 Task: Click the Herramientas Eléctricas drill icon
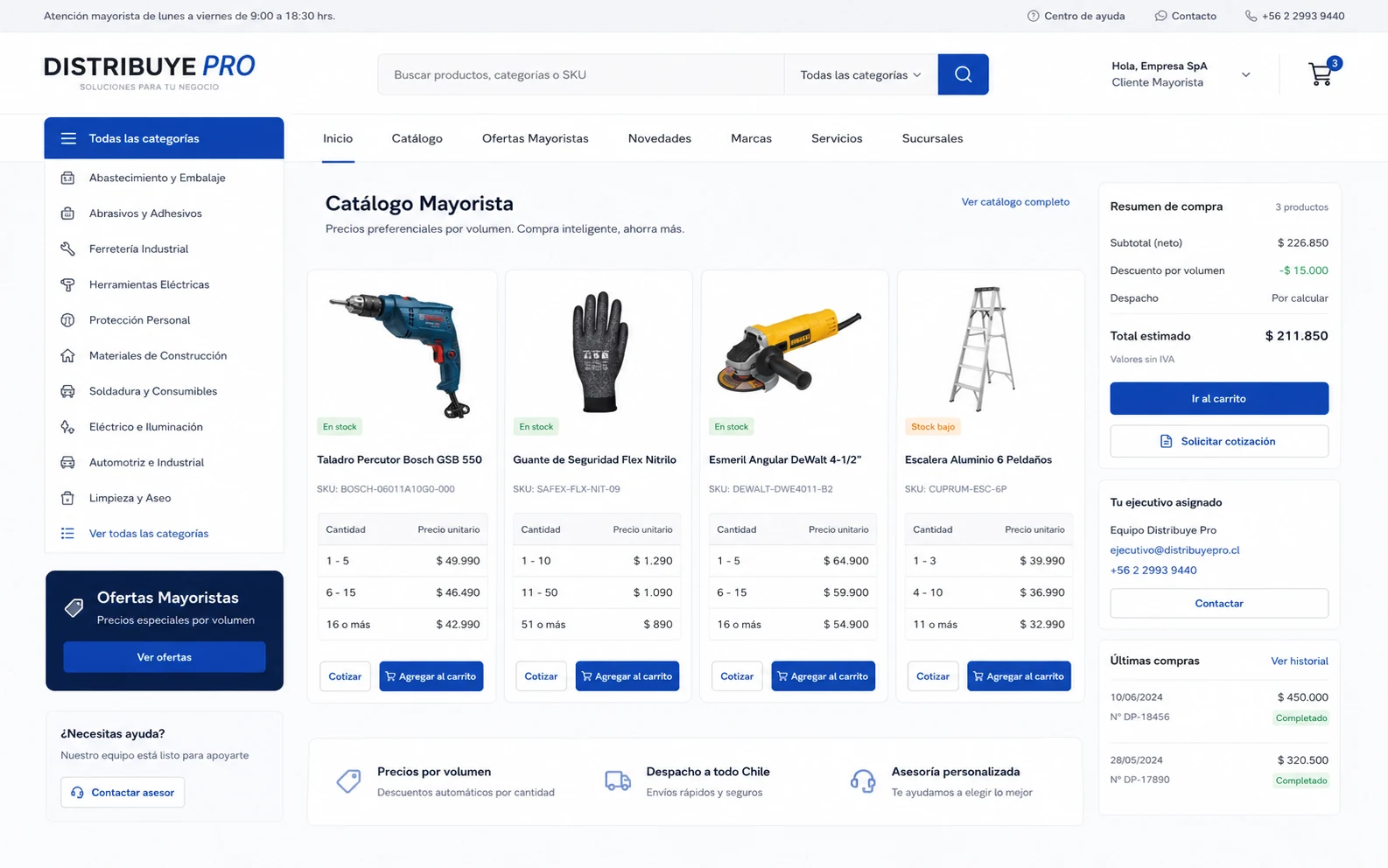click(67, 284)
